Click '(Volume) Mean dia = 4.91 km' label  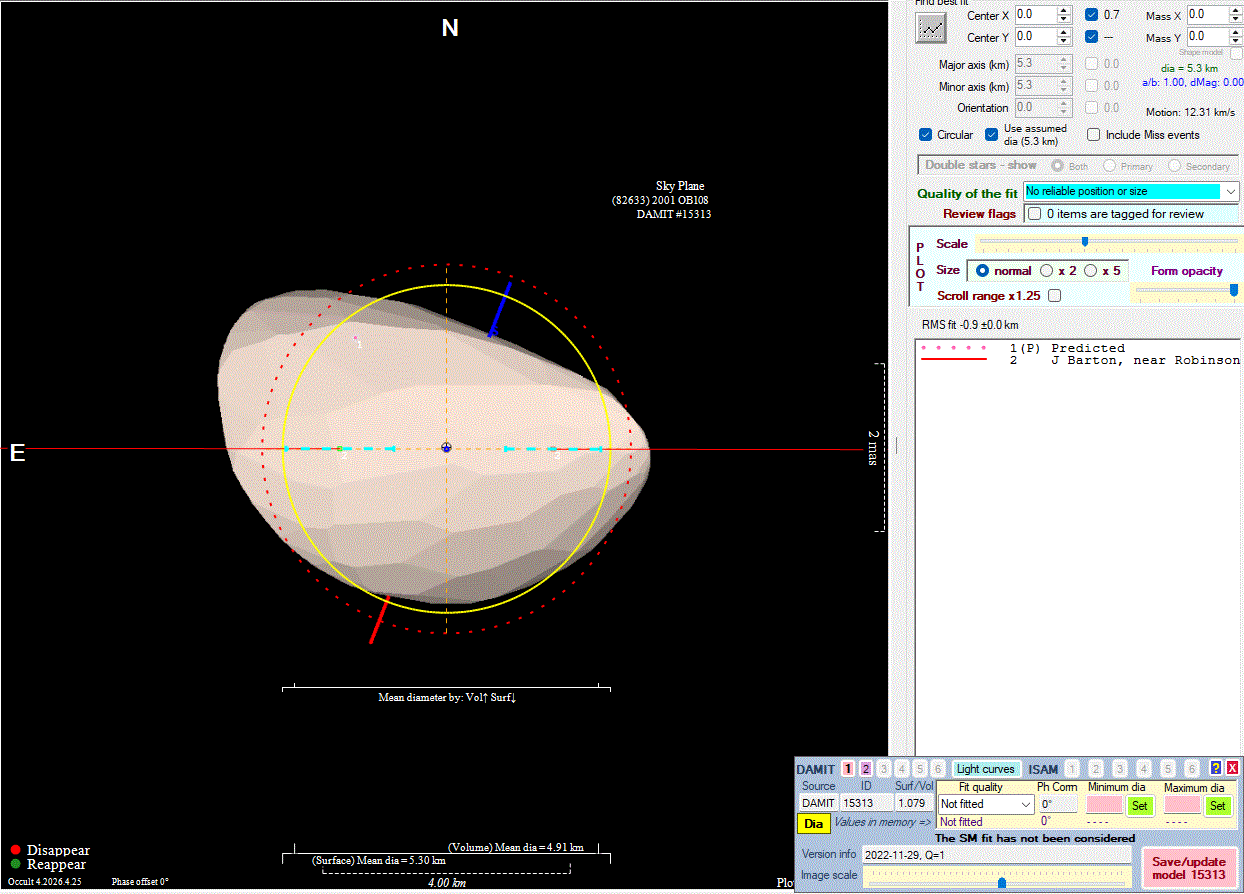(516, 847)
